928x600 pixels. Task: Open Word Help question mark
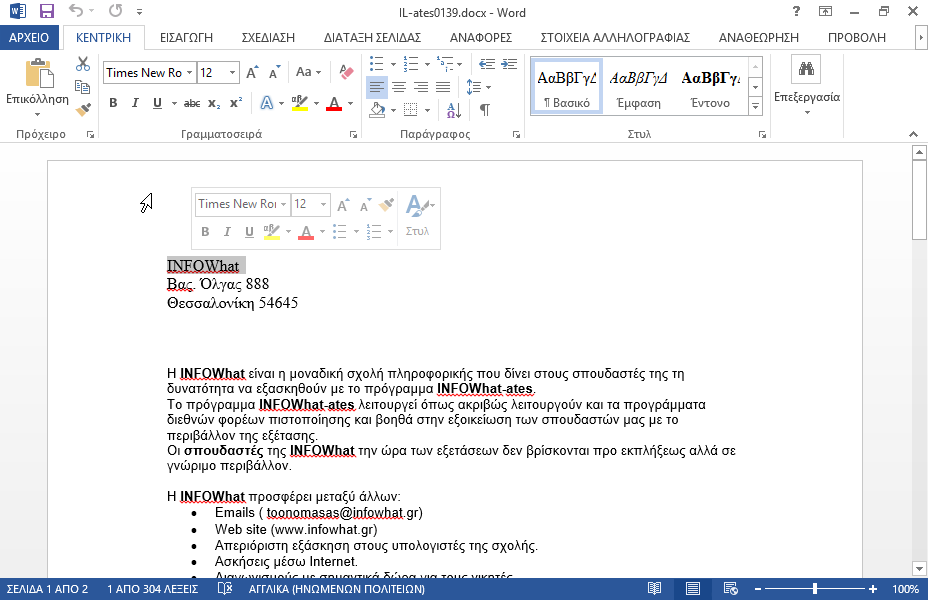coord(797,11)
